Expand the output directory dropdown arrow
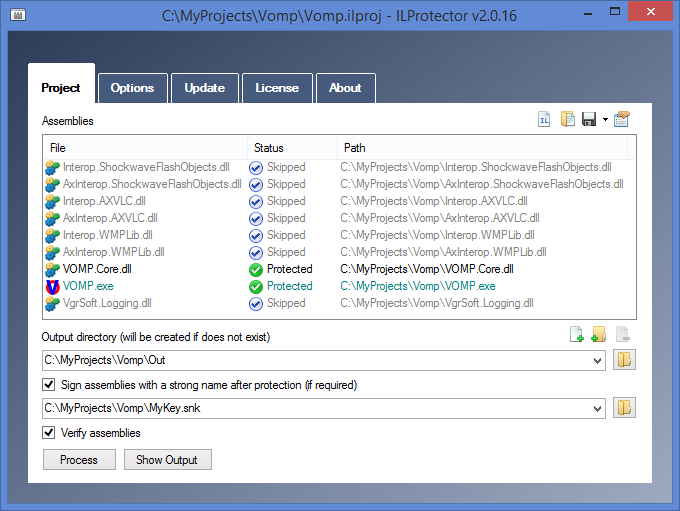The image size is (680, 511). (597, 360)
